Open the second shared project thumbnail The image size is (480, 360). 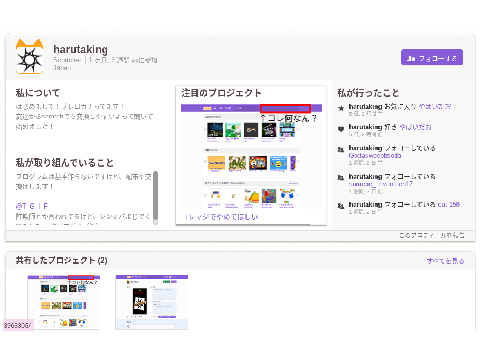152,302
